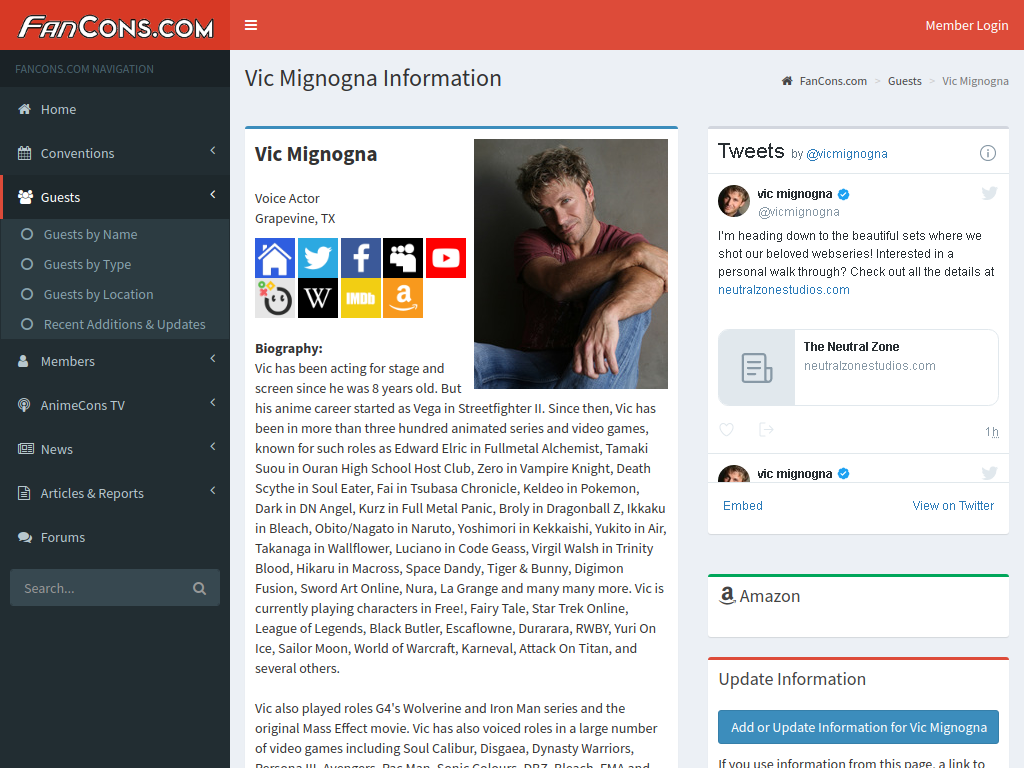Click vic mignogna's tweet avatar
The height and width of the screenshot is (768, 1024).
pyautogui.click(x=733, y=200)
